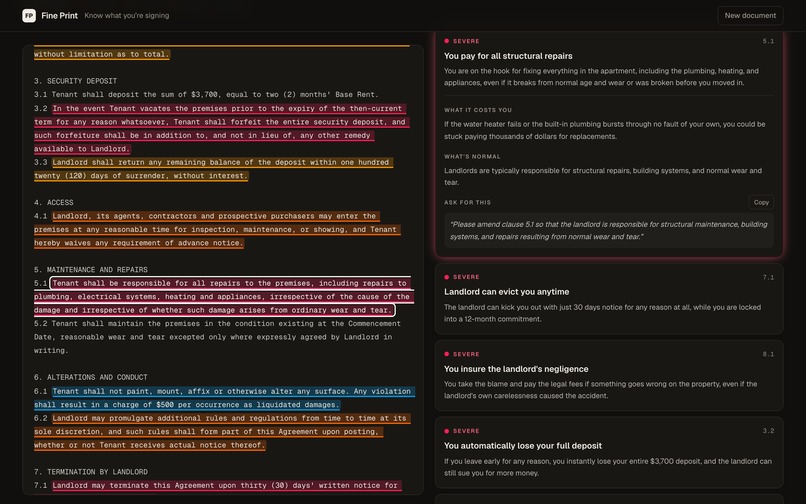Click the New document button
This screenshot has width=806, height=504.
coord(750,15)
